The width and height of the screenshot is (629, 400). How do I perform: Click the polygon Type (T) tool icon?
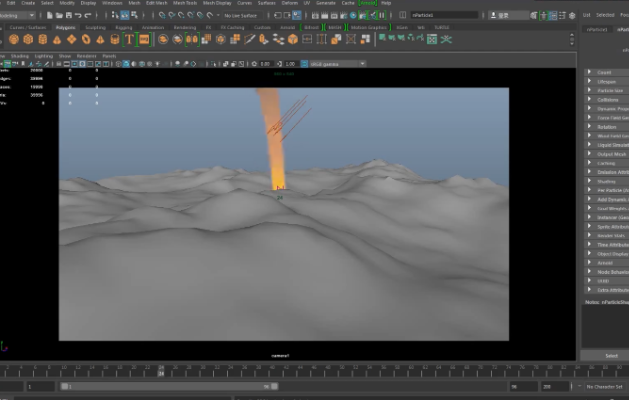click(129, 39)
